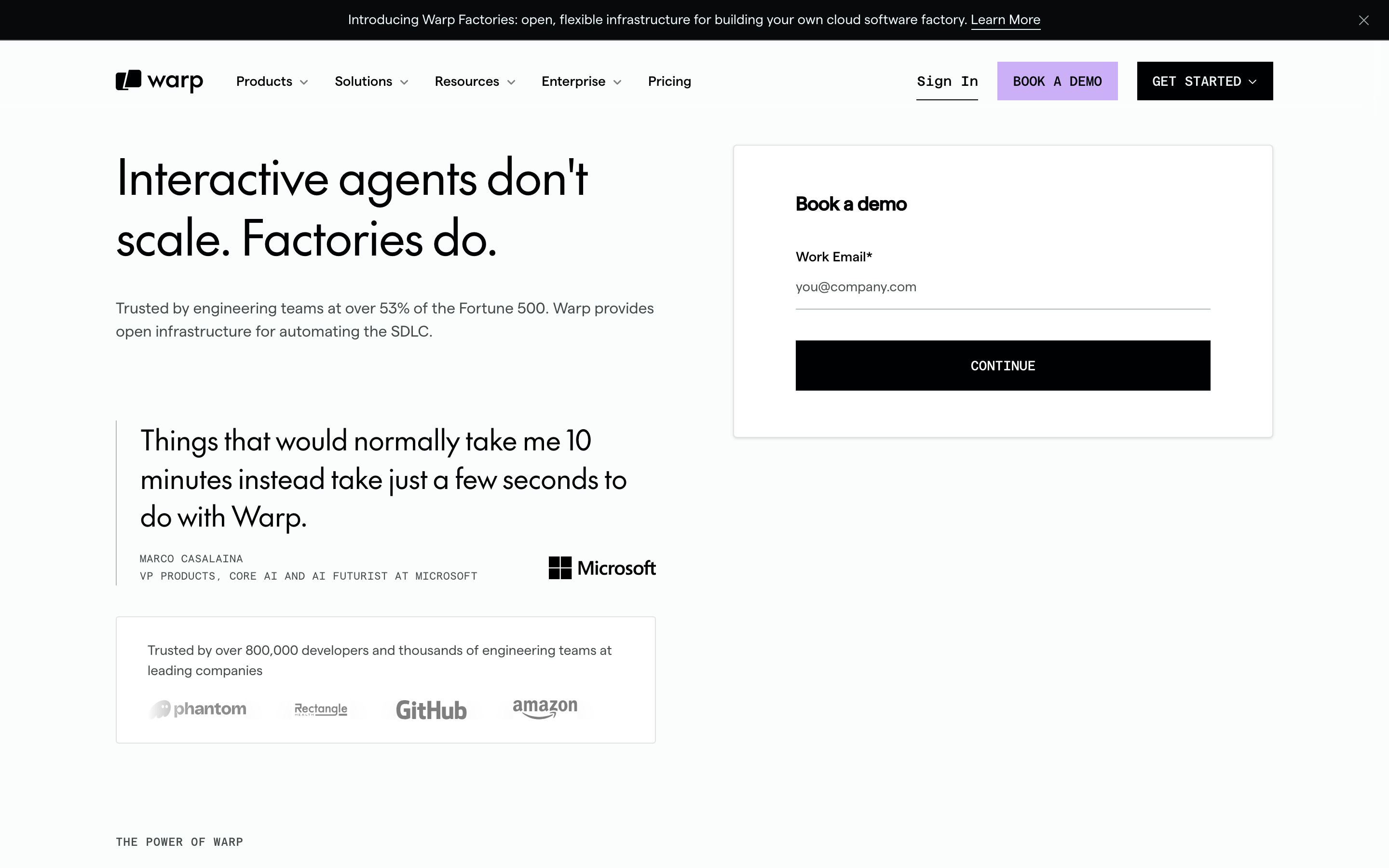Click the 'Work Email*' field label
This screenshot has height=868, width=1389.
[x=833, y=257]
